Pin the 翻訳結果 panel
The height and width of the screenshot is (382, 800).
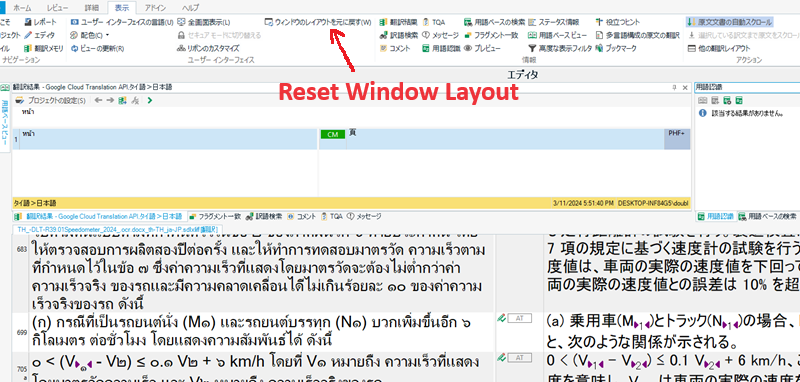[675, 88]
